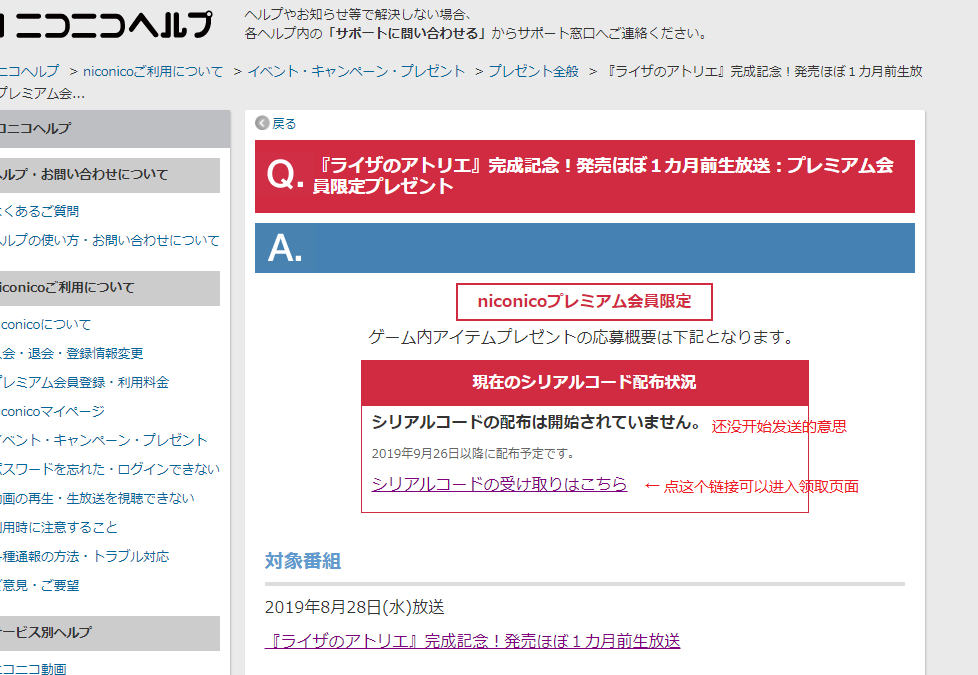Open 'niconicoご利用について' breadcrumb link
Image resolution: width=978 pixels, height=675 pixels.
click(153, 71)
